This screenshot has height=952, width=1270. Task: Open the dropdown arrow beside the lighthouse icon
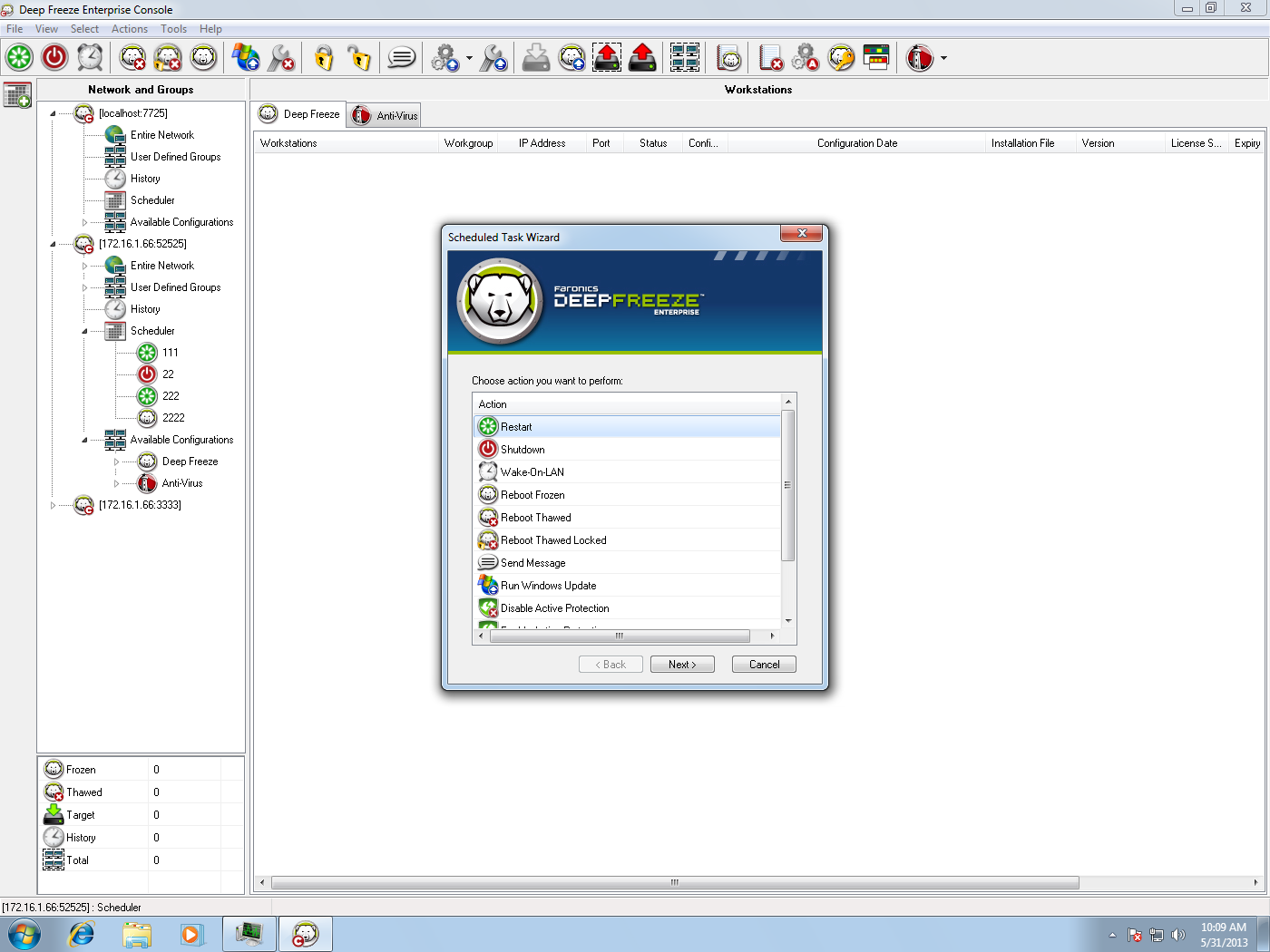tap(943, 58)
